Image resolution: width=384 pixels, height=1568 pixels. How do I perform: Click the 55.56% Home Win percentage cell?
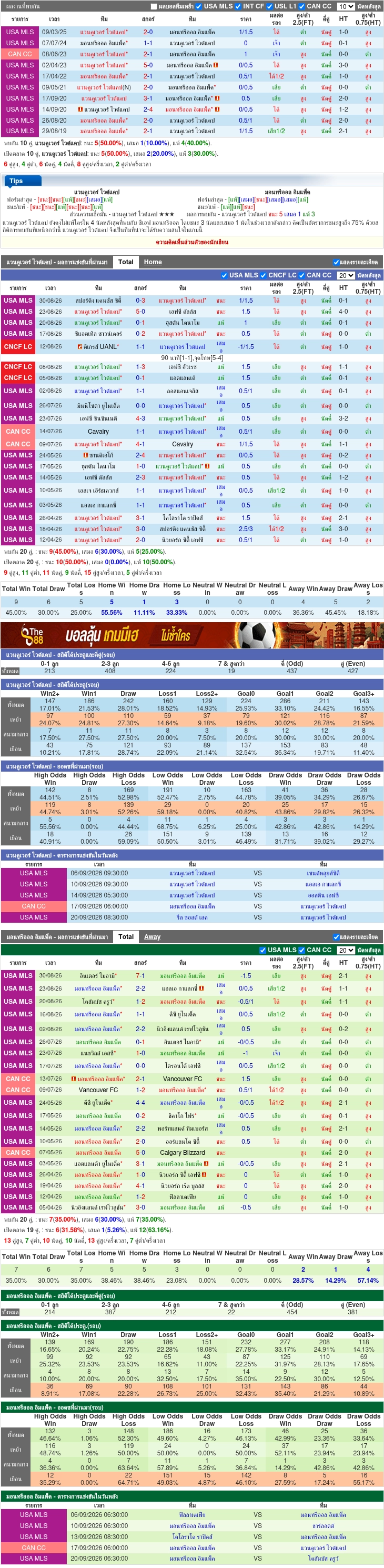click(x=112, y=612)
